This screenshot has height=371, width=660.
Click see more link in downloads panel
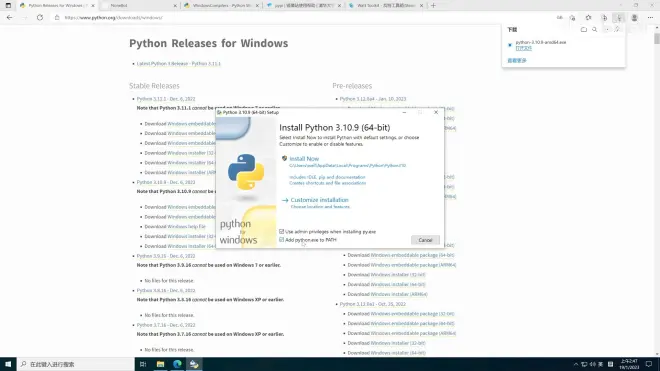point(517,61)
